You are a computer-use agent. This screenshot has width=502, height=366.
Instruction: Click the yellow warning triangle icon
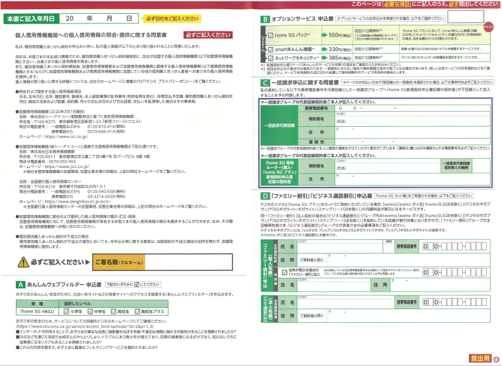tap(23, 262)
